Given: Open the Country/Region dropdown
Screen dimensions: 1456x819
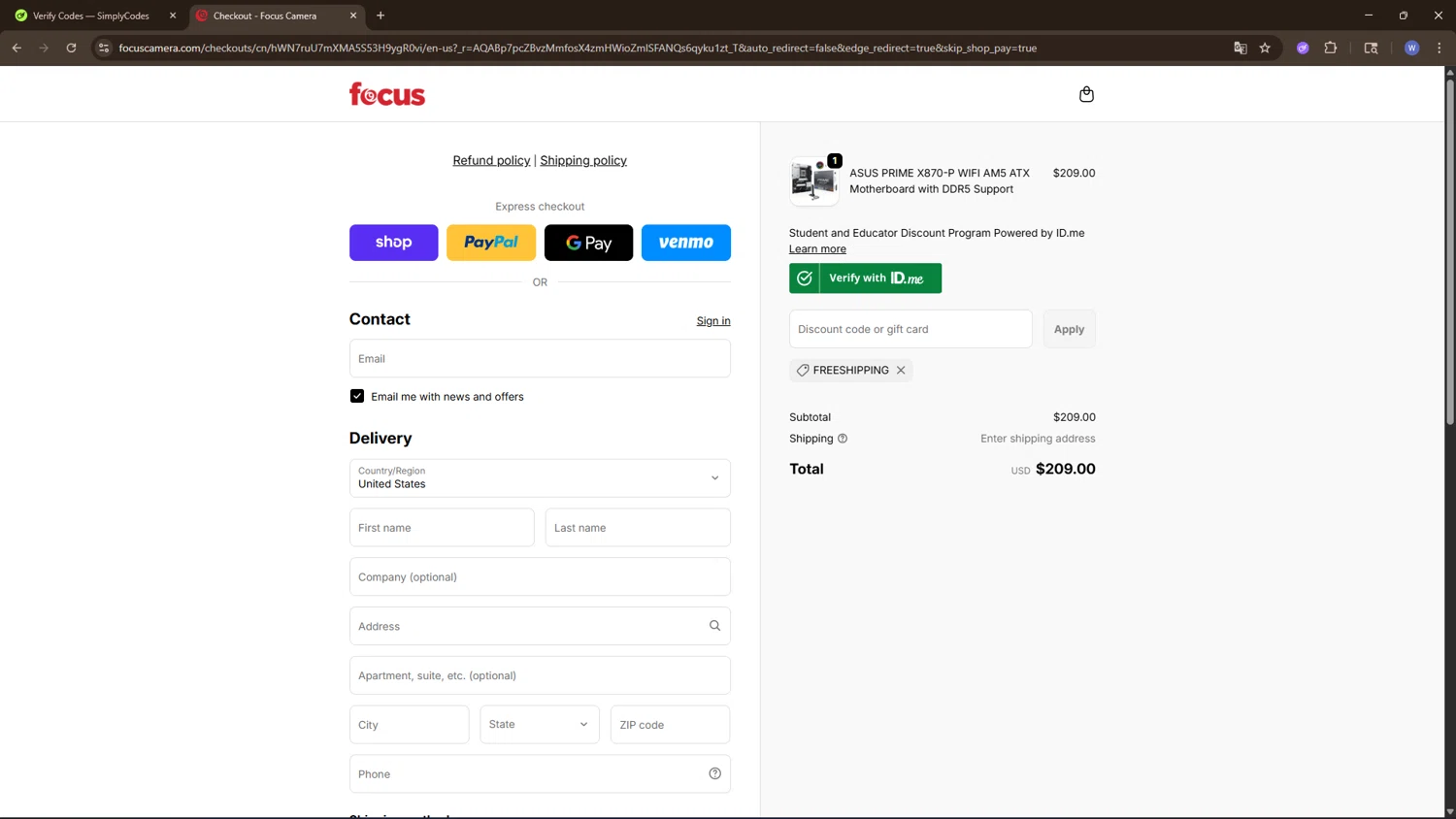Looking at the screenshot, I should coord(540,477).
